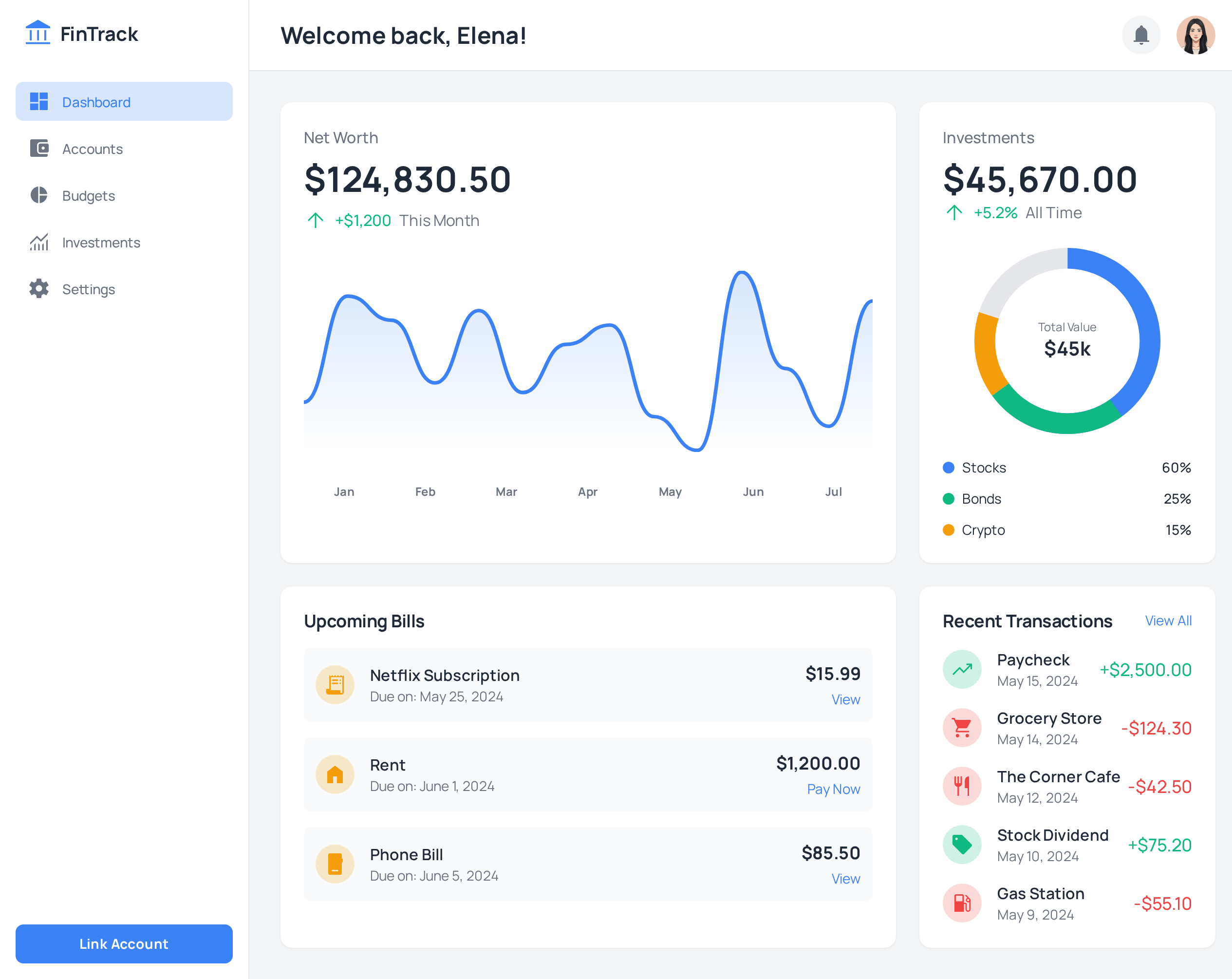Screen dimensions: 1232x979
Task: Click the Grocery Store cart icon
Action: point(962,728)
